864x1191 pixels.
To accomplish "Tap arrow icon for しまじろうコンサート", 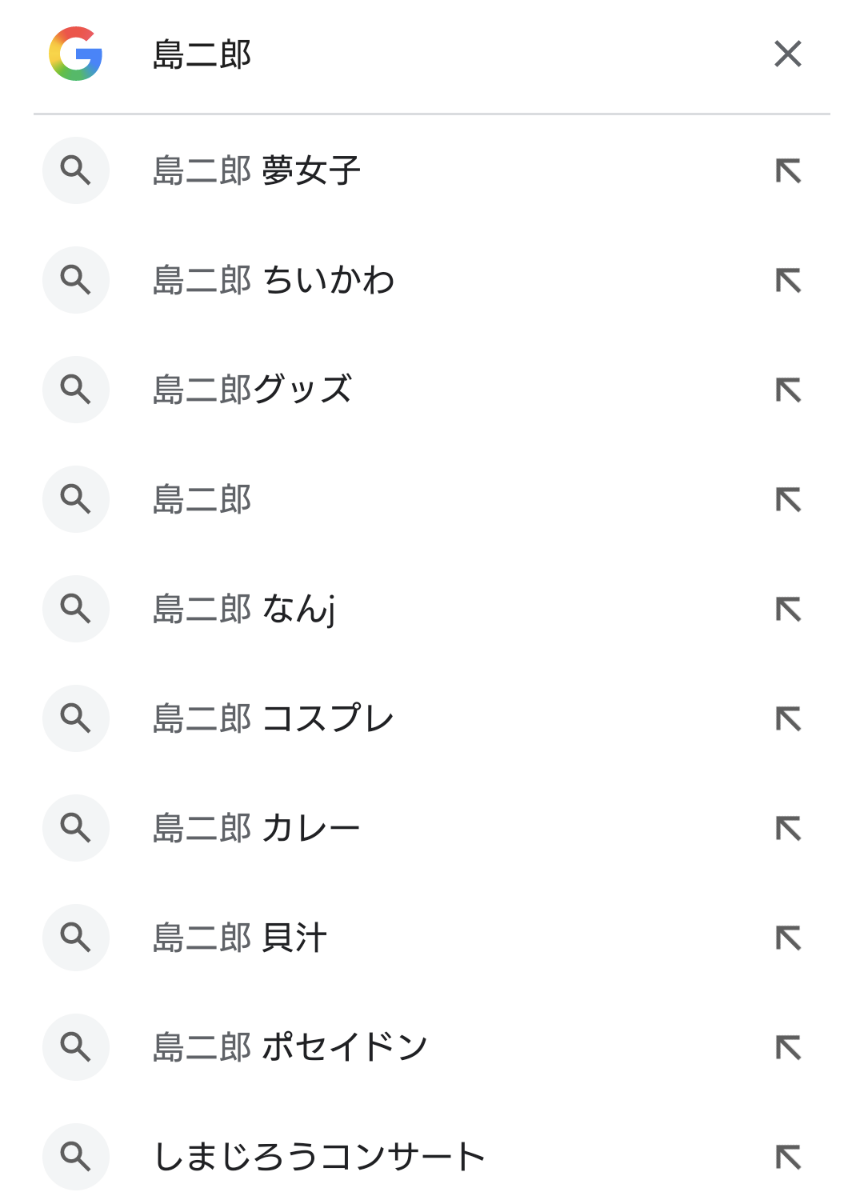I will [x=788, y=1156].
